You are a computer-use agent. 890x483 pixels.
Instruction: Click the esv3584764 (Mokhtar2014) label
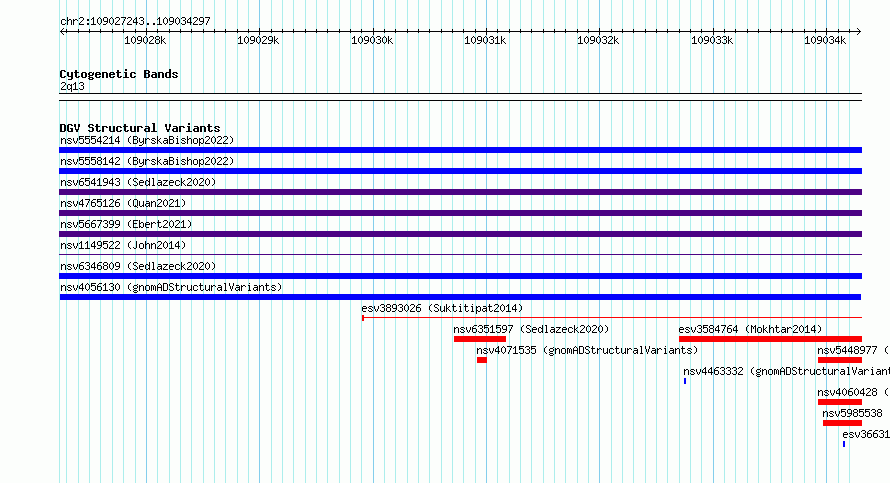click(750, 329)
